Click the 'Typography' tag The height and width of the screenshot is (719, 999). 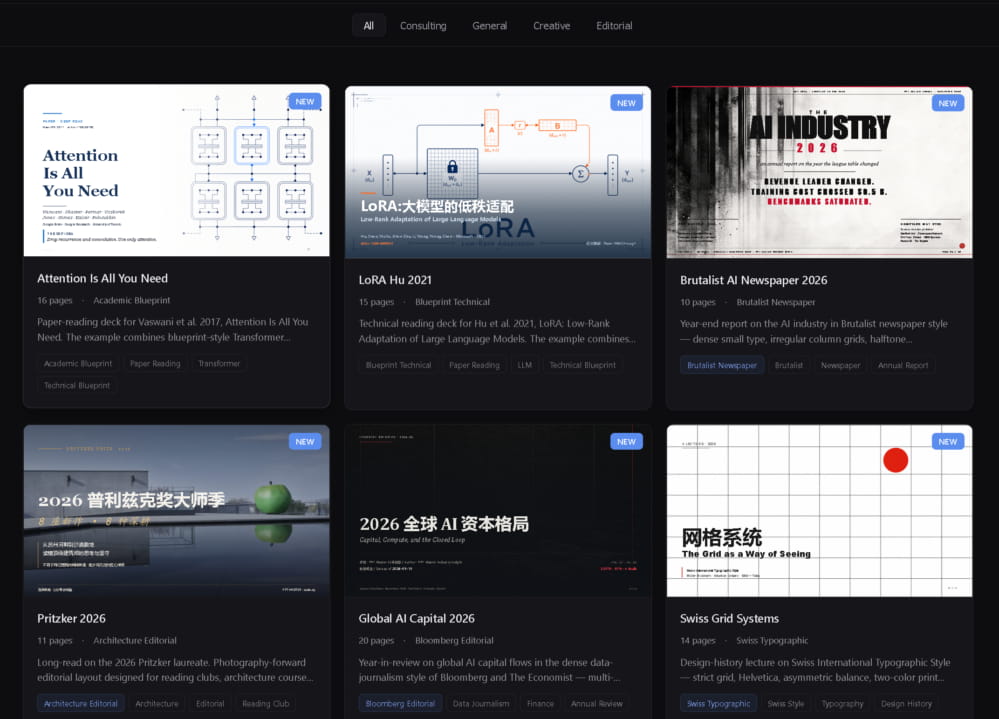point(842,704)
